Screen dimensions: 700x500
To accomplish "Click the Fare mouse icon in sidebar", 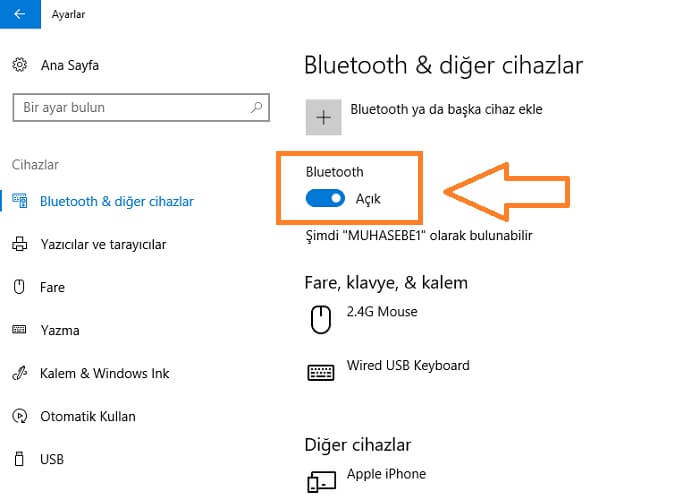I will click(19, 287).
